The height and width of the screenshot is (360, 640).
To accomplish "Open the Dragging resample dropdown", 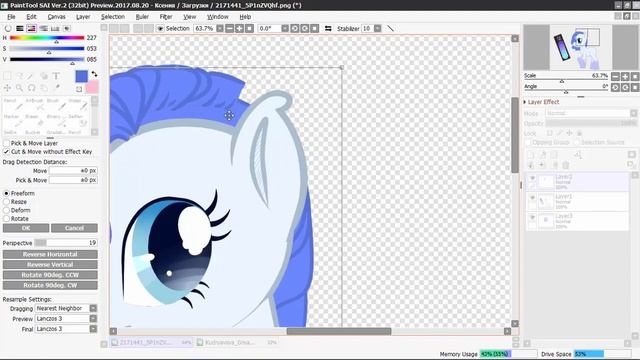I will point(93,308).
